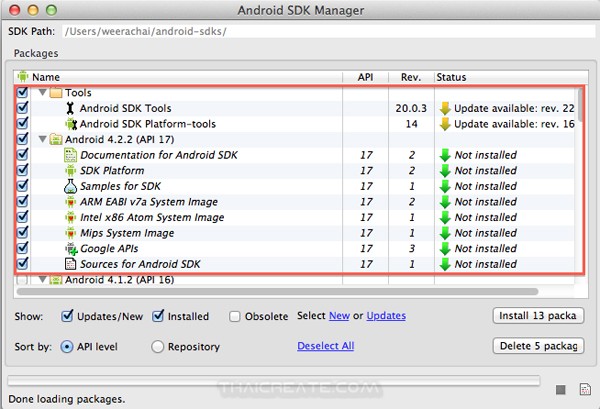The width and height of the screenshot is (600, 409).
Task: Uncheck the Google APIs checkbox
Action: click(22, 248)
